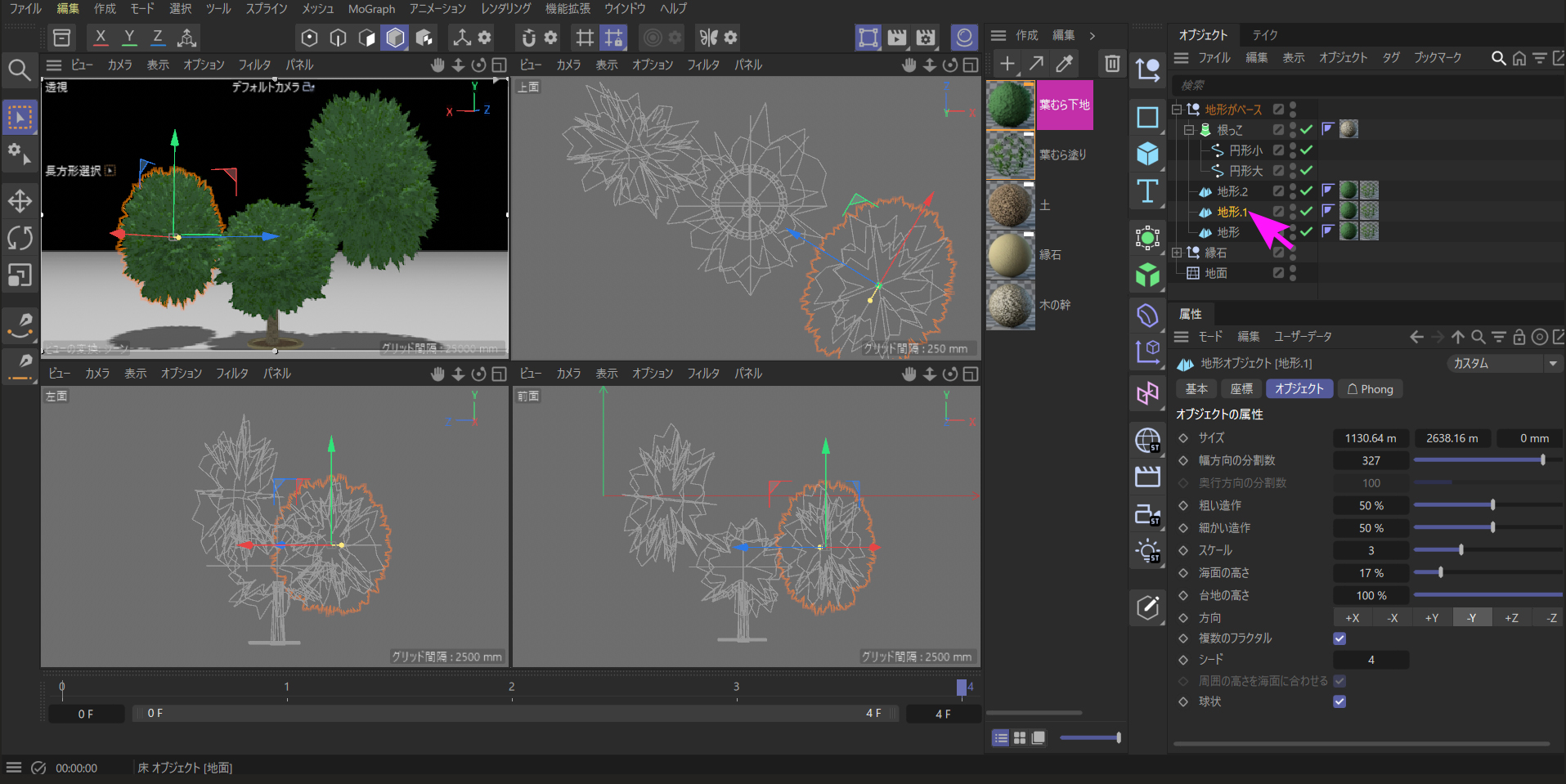Delete material using trash icon
This screenshot has height=784, width=1566.
pyautogui.click(x=1112, y=64)
